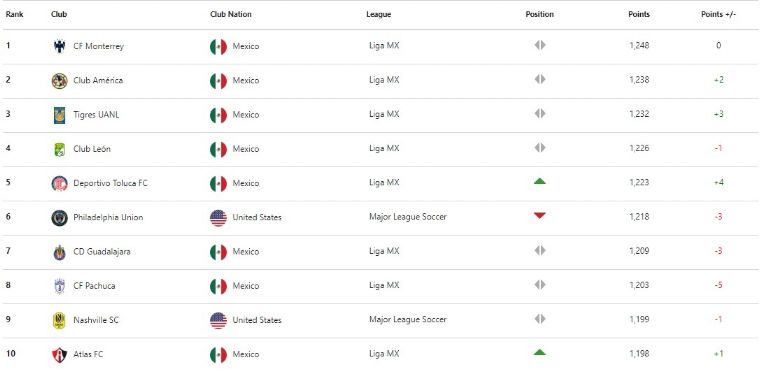768x371 pixels.
Task: Click the Tigres UANL crest icon
Action: pos(59,115)
